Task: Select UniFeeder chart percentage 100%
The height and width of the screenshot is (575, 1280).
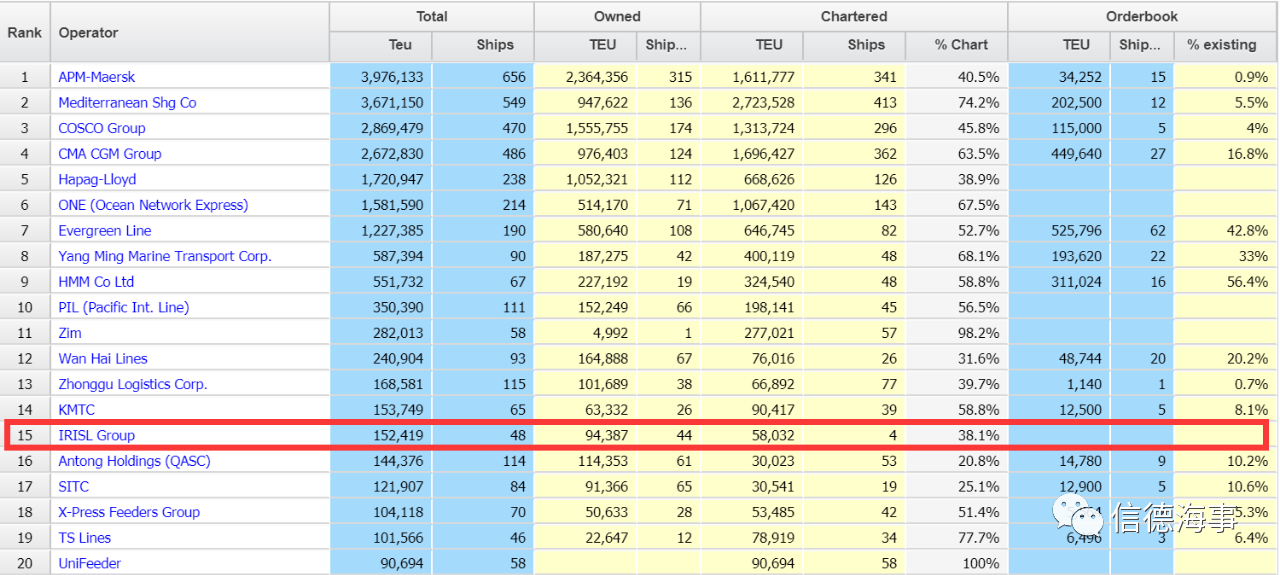Action: tap(981, 563)
